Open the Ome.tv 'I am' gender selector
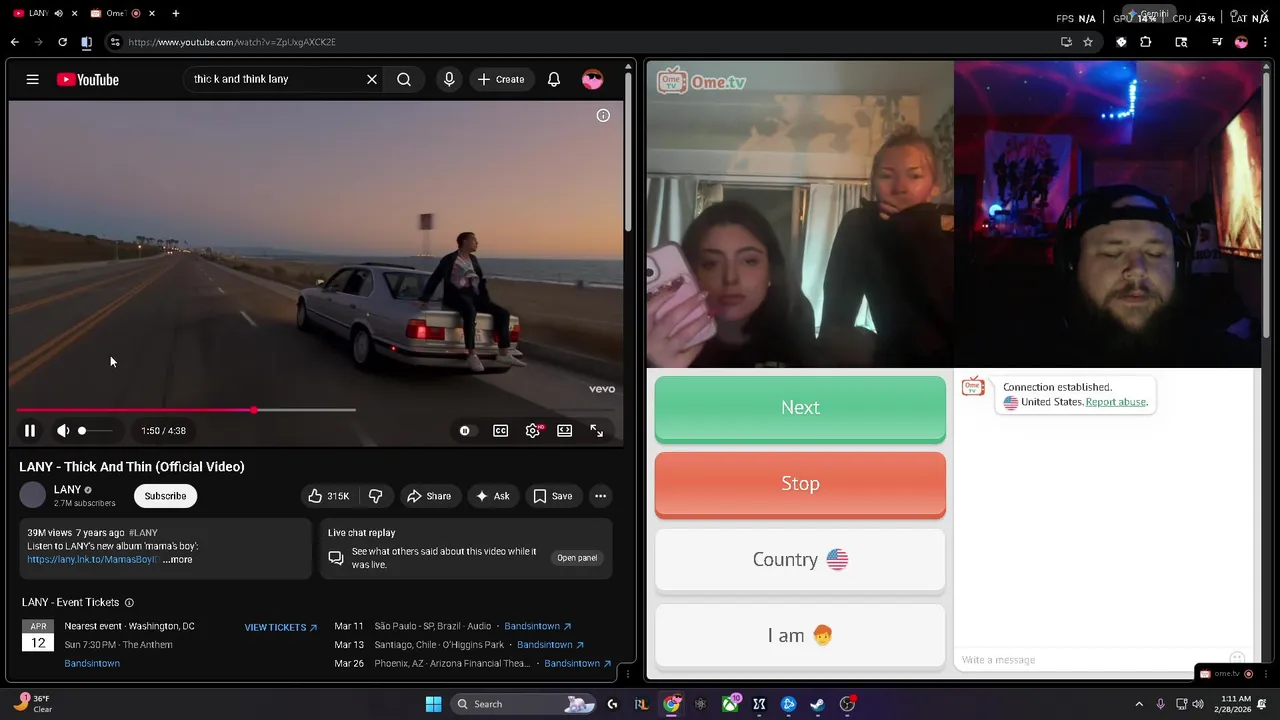This screenshot has height=720, width=1280. coord(800,636)
